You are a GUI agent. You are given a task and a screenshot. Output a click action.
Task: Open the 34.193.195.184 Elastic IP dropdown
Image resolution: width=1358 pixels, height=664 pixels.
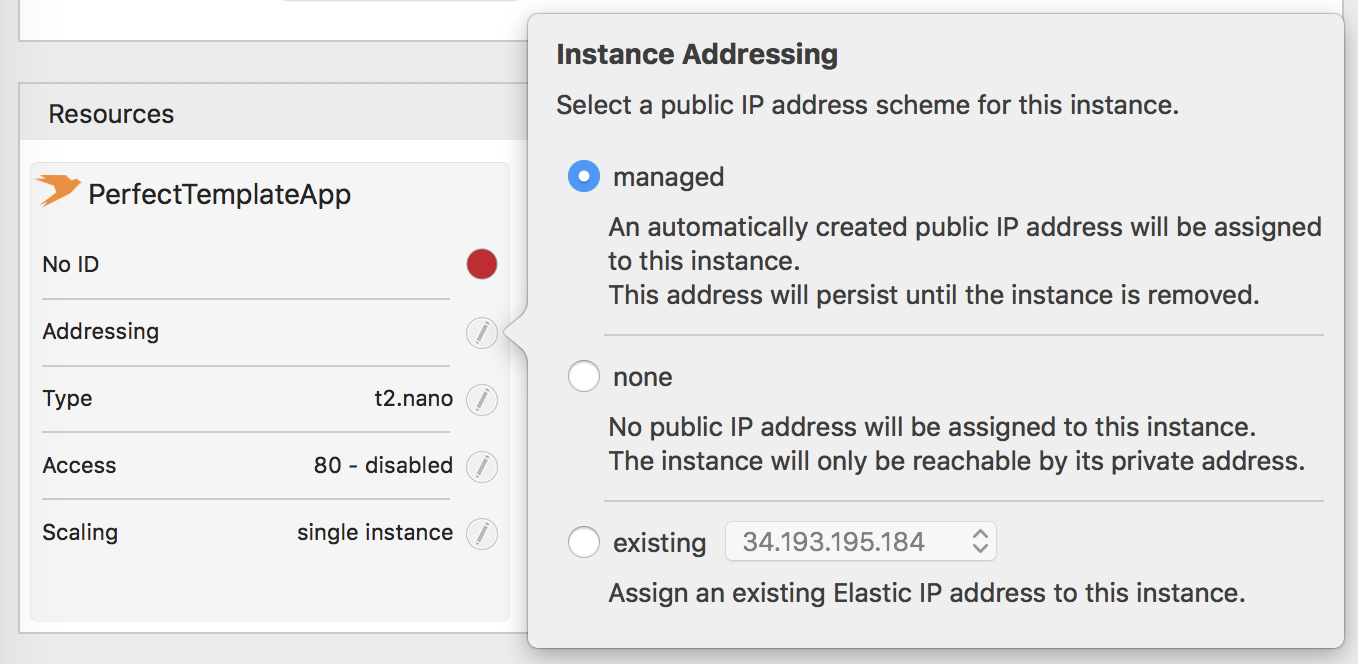tap(861, 542)
